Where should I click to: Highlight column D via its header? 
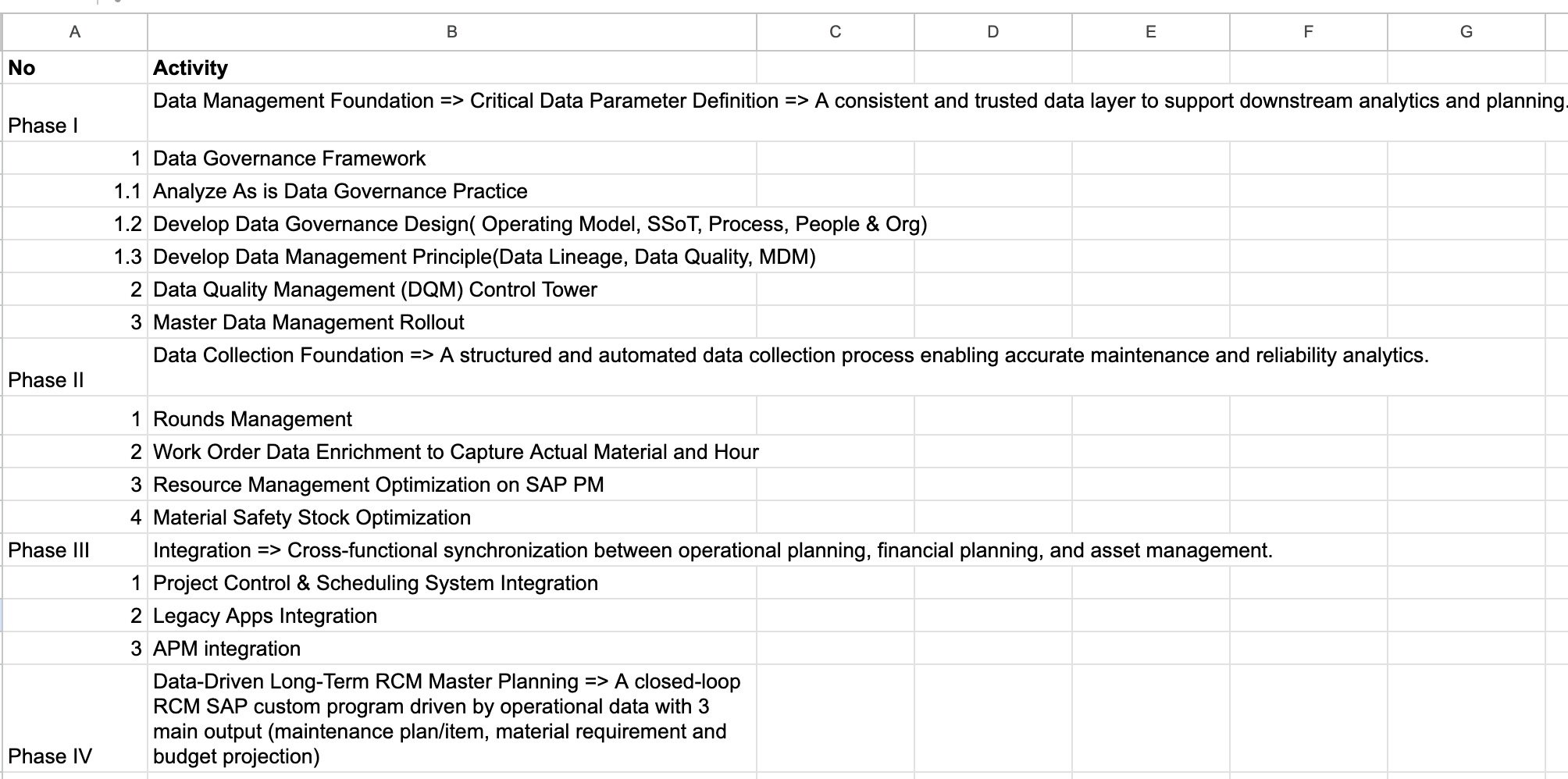tap(992, 32)
